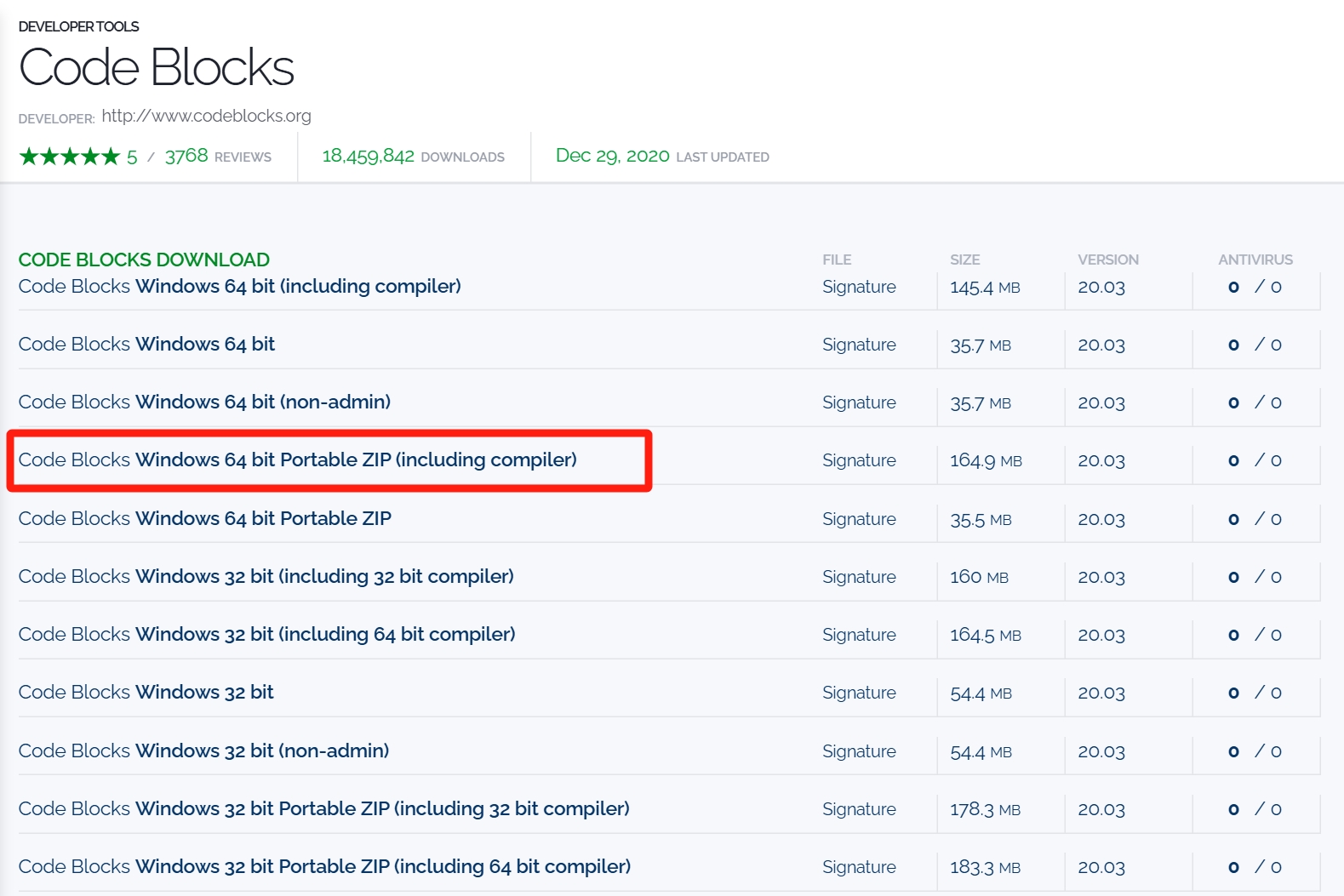The image size is (1344, 896).
Task: Click the 178.3 MB size value
Action: pyautogui.click(x=985, y=810)
